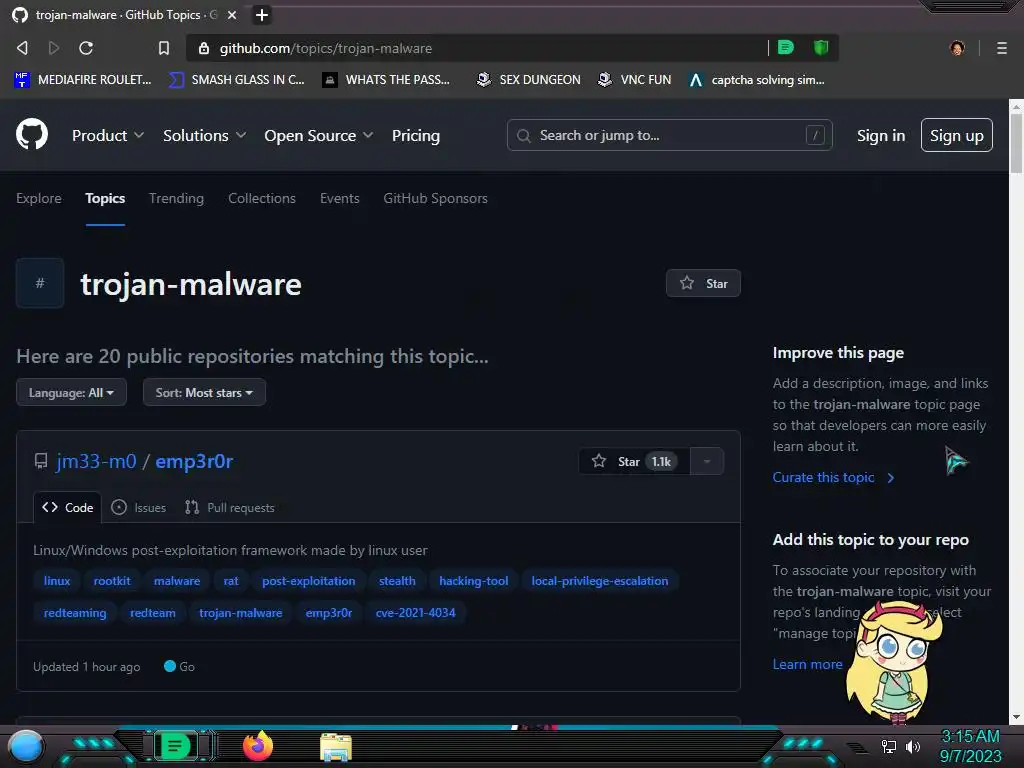
Task: Switch to the Explore tab
Action: coord(39,198)
